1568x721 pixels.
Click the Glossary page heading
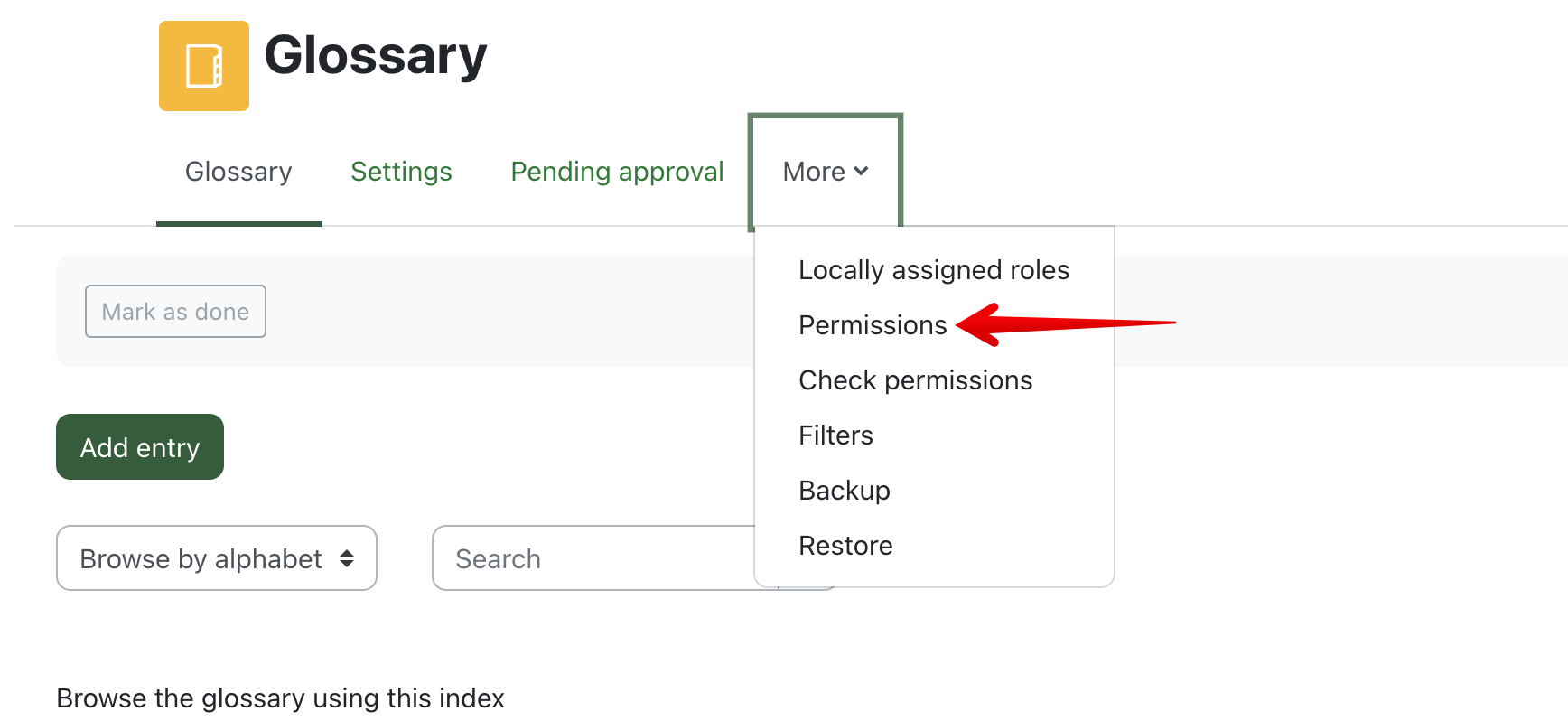[375, 55]
